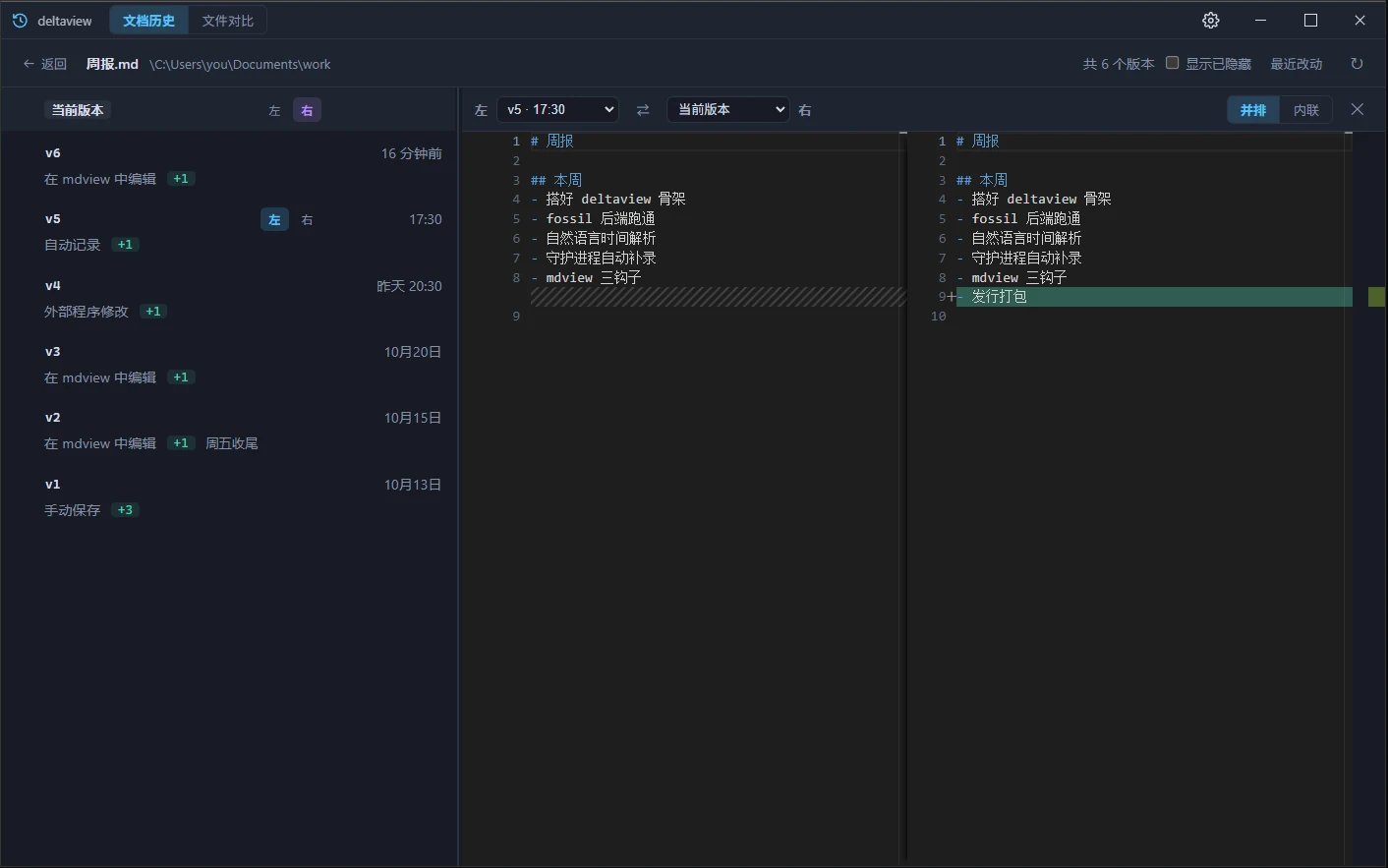Toggle 显示已隐藏 checkbox

pyautogui.click(x=1172, y=63)
